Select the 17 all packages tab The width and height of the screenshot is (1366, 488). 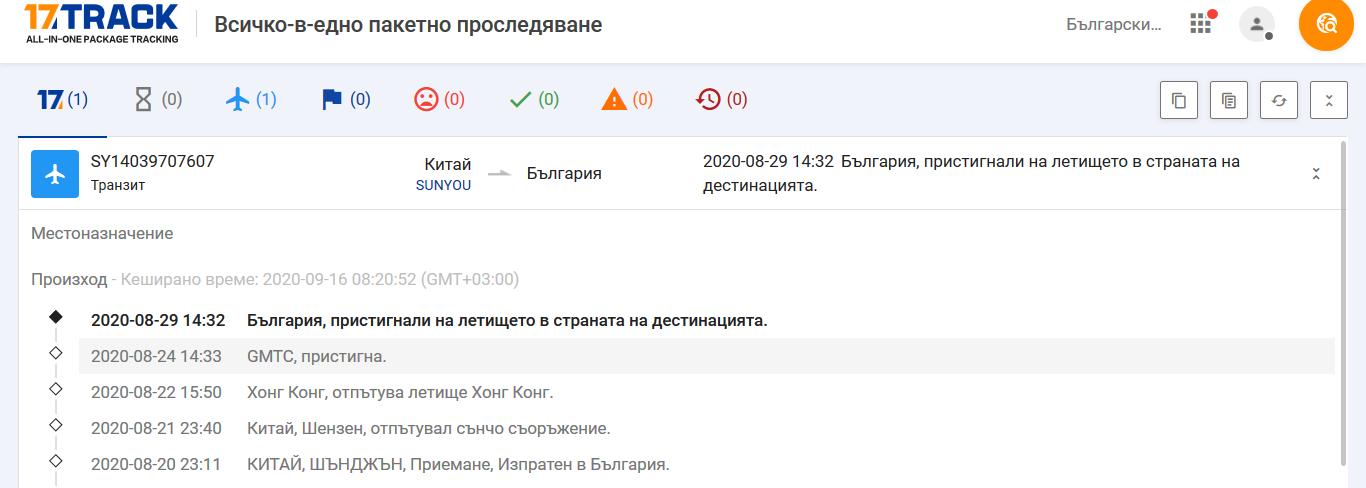[x=62, y=99]
